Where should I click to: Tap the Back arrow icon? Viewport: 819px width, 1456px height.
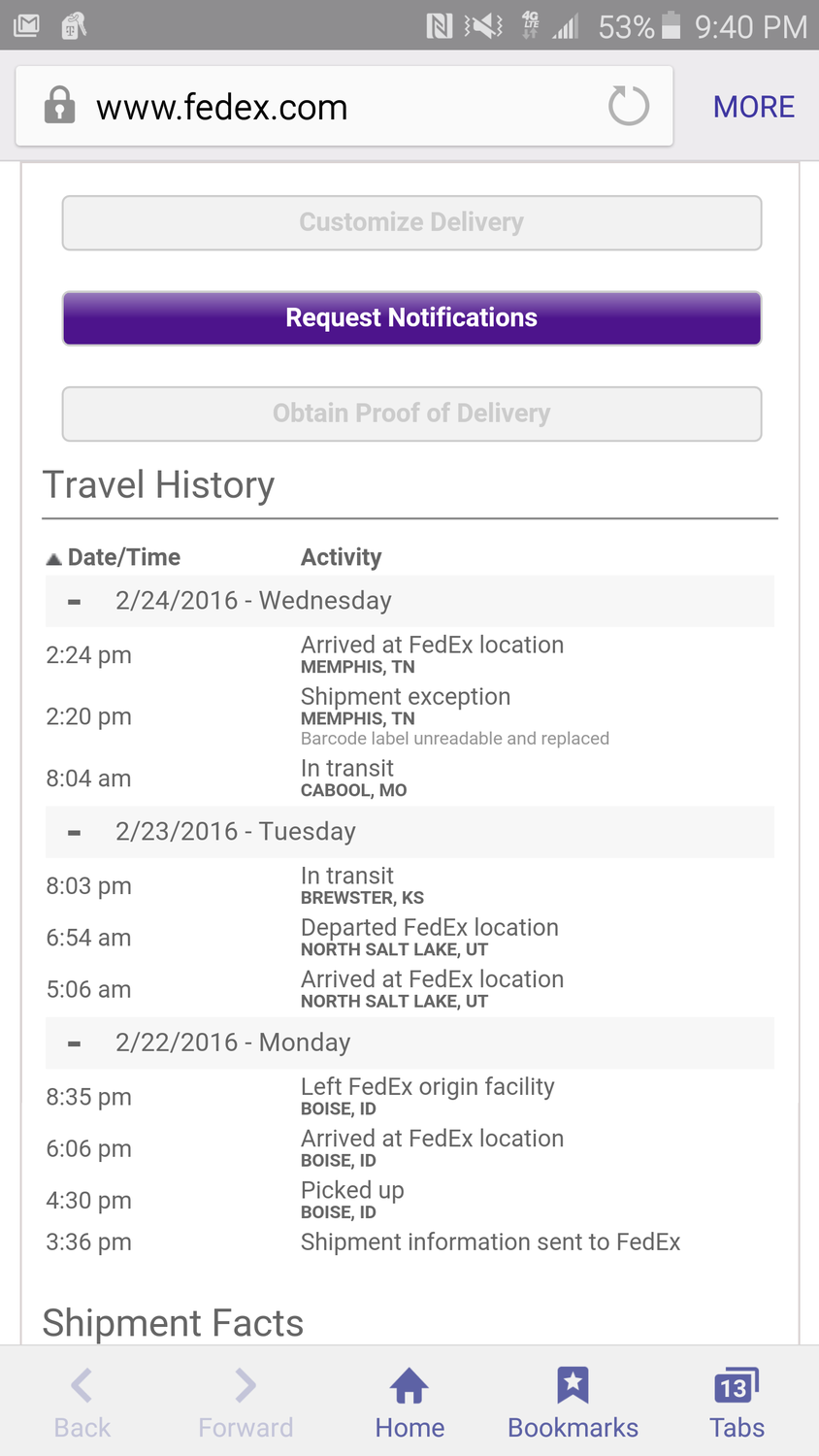pos(82,1385)
